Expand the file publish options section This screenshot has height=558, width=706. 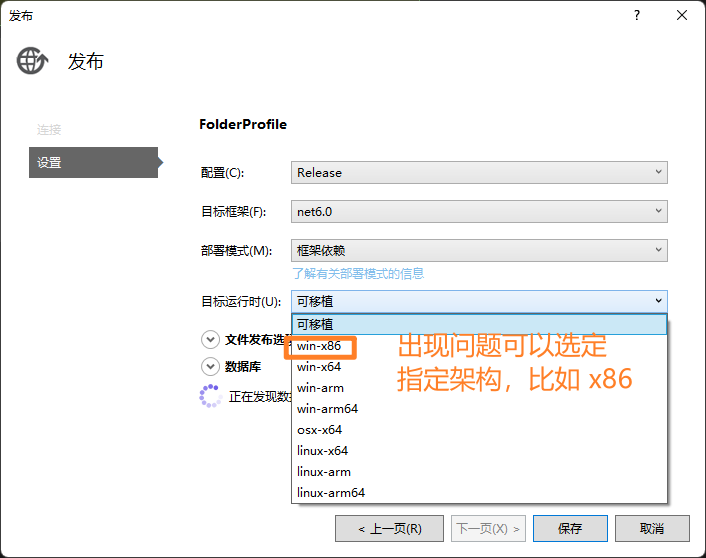(x=210, y=339)
